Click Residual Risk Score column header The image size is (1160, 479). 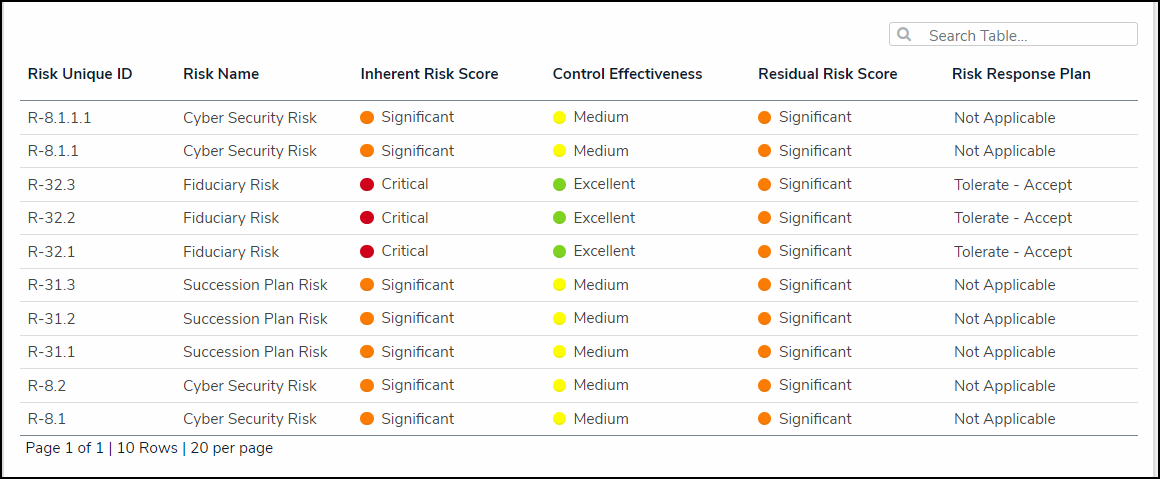[x=827, y=74]
